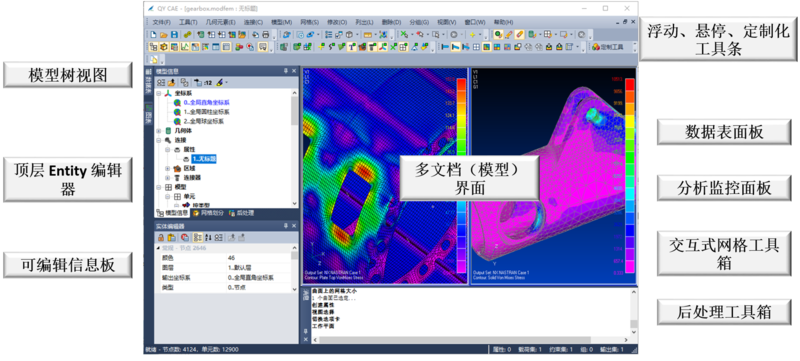
Task: Click the New document toolbar icon
Action: [154, 35]
